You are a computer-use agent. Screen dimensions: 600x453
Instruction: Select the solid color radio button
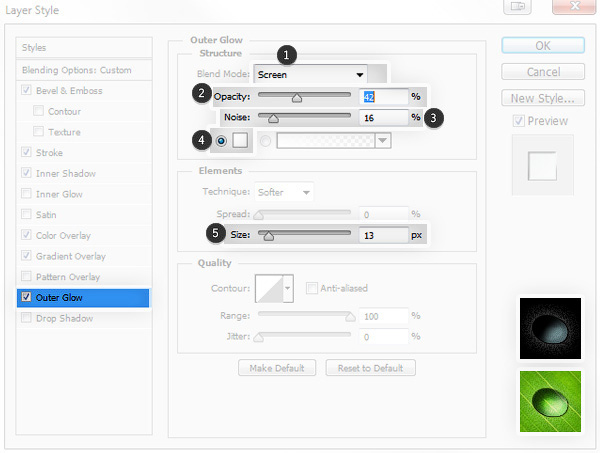[221, 141]
